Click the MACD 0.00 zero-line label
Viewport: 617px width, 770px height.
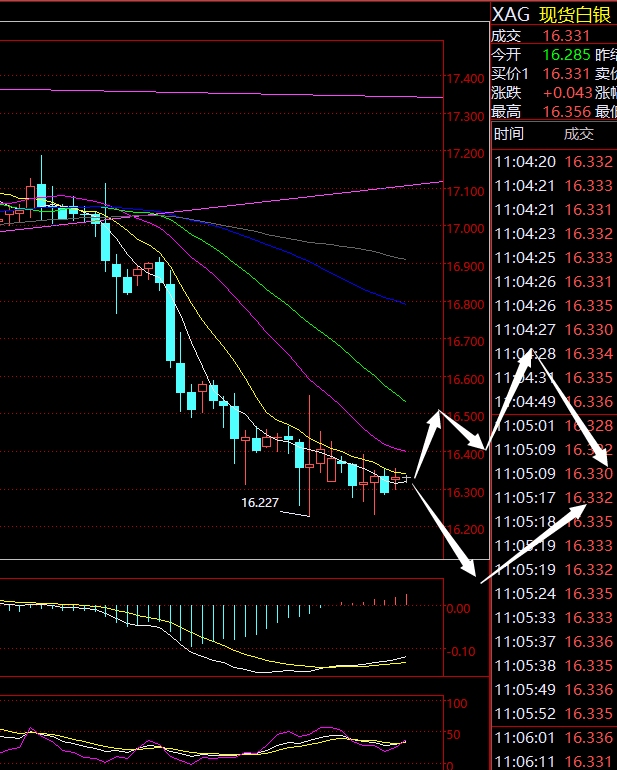(x=459, y=608)
